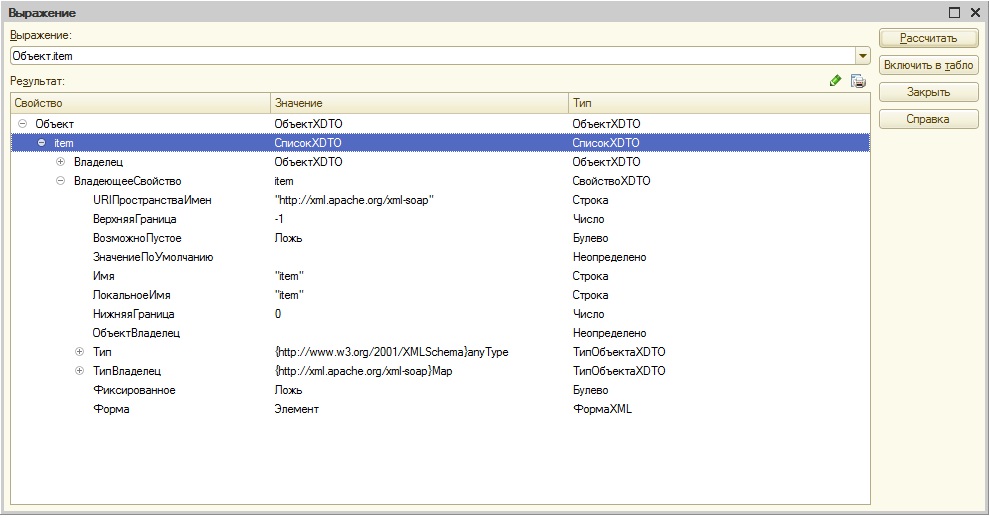This screenshot has width=990, height=518.
Task: Select the ОбъектВладелец row
Action: (440, 333)
